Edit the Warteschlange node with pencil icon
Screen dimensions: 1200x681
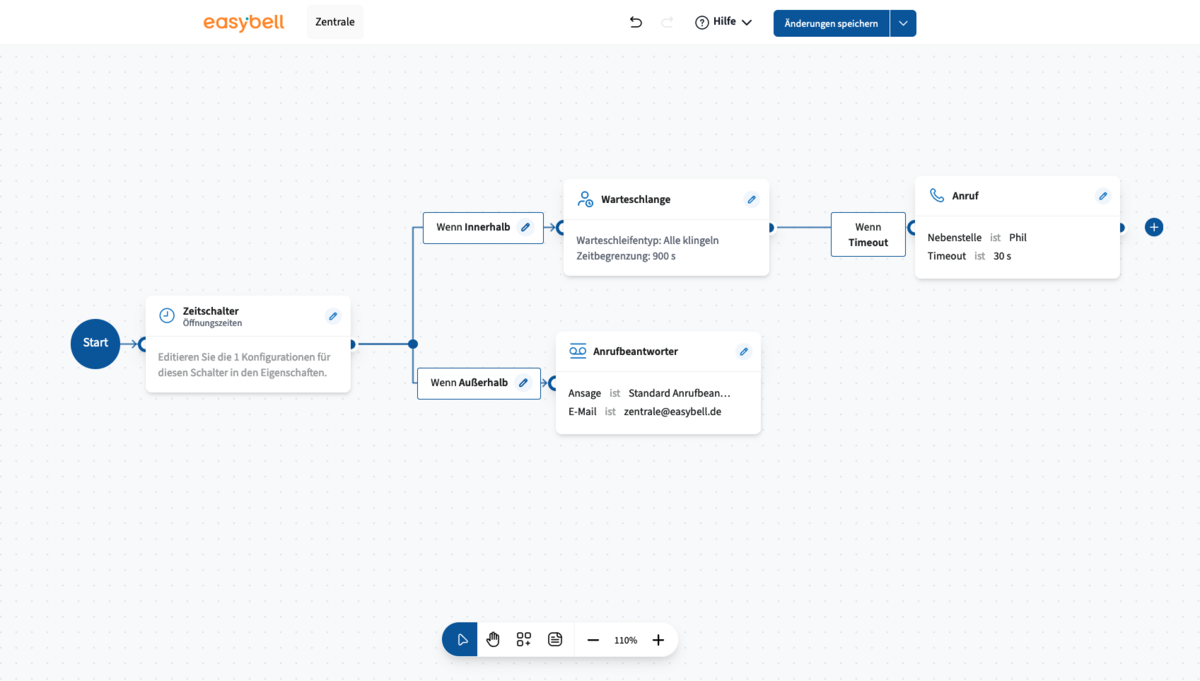pos(751,199)
